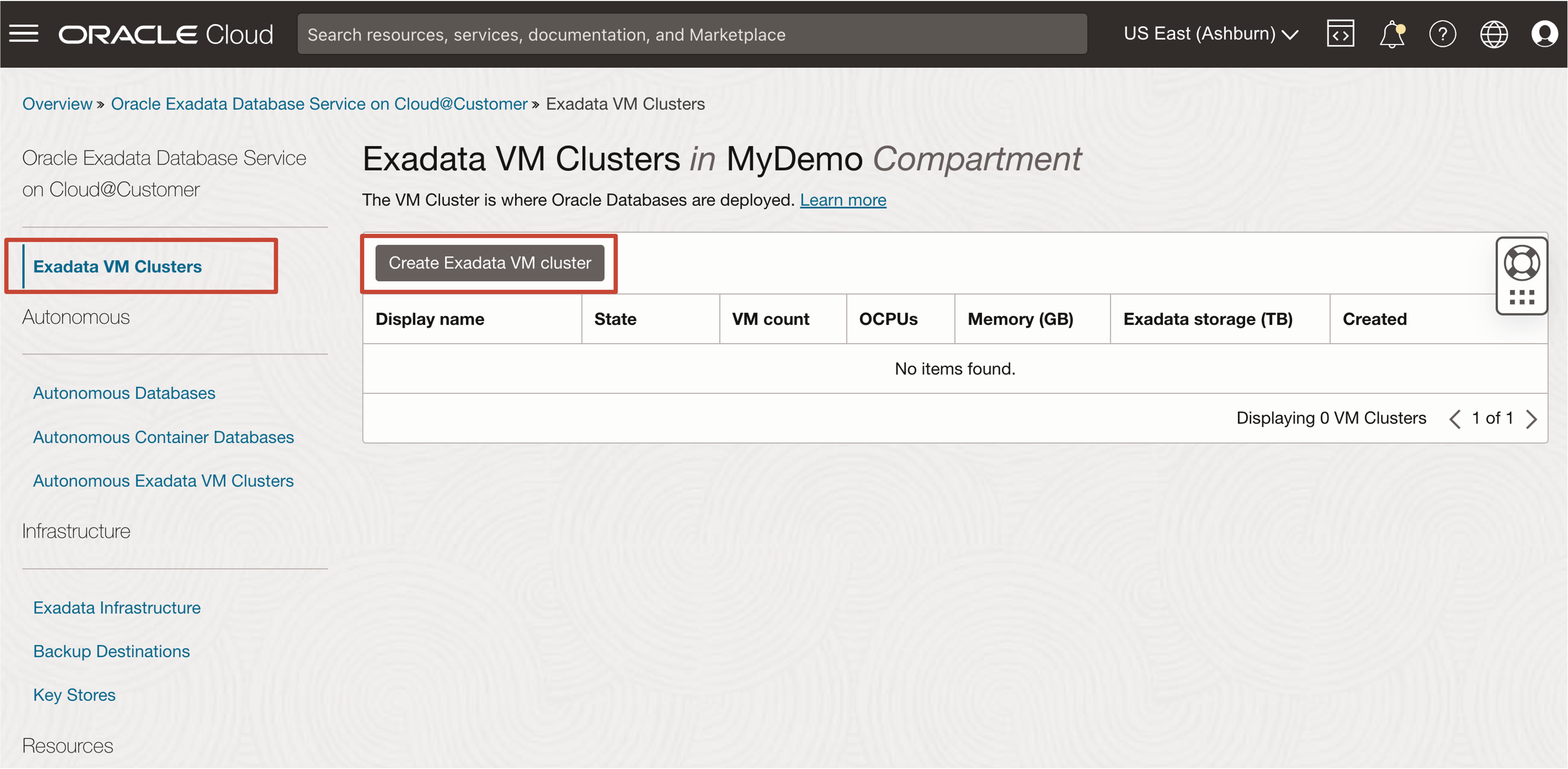Viewport: 1568px width, 769px height.
Task: Open Key Stores in the sidebar
Action: coord(74,694)
